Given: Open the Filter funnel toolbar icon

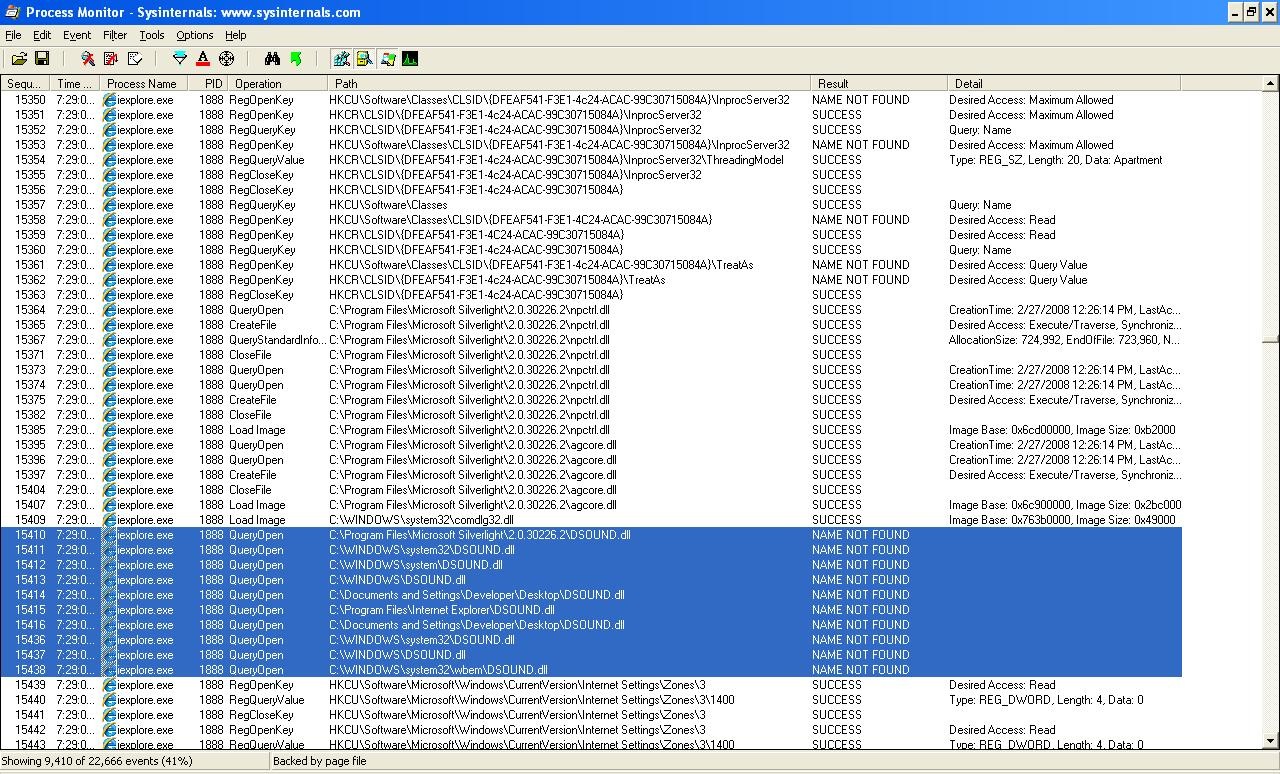Looking at the screenshot, I should pyautogui.click(x=180, y=59).
